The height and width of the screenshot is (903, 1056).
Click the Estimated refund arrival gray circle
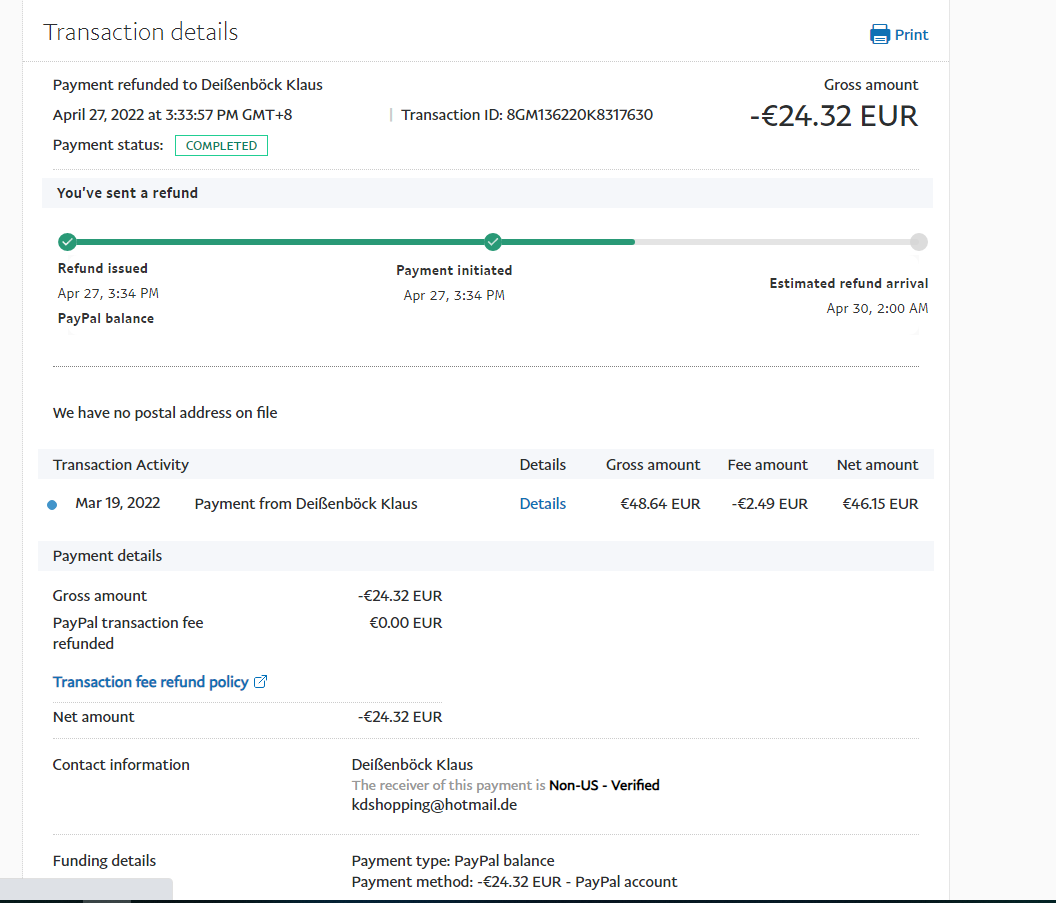918,242
